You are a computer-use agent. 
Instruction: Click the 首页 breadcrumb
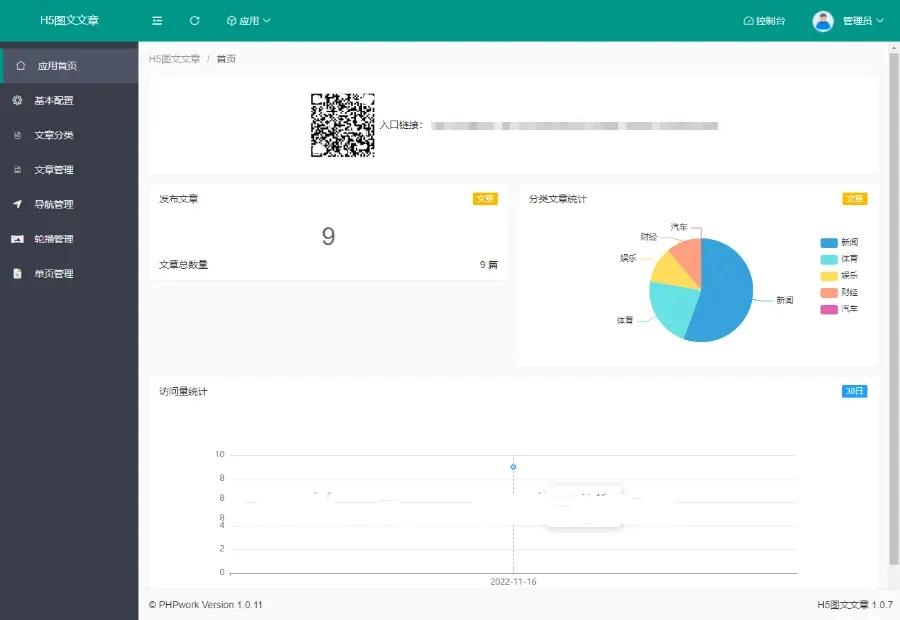226,59
